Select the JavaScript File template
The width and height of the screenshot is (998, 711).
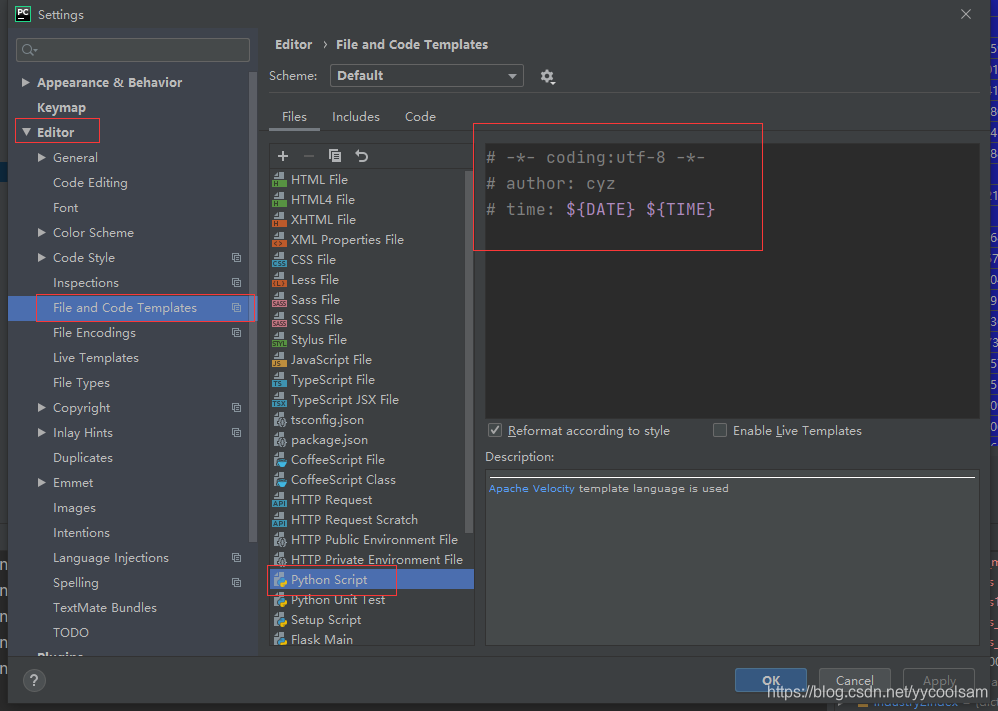pyautogui.click(x=372, y=360)
